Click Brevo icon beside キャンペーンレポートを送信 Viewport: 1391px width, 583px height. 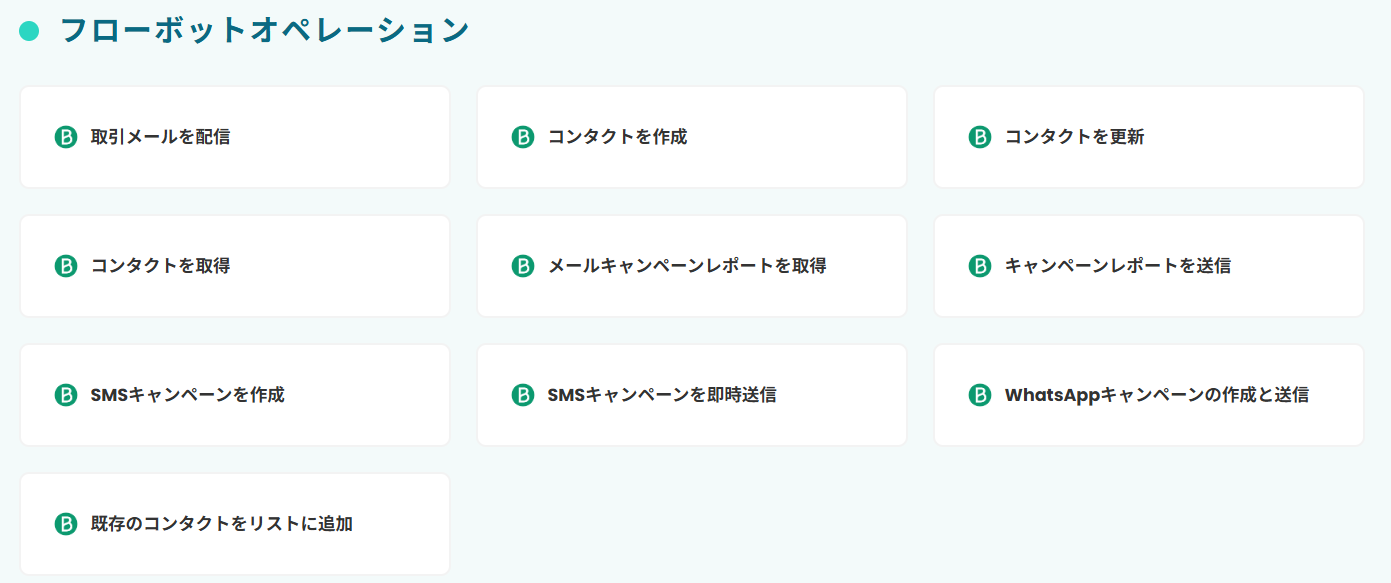[980, 266]
